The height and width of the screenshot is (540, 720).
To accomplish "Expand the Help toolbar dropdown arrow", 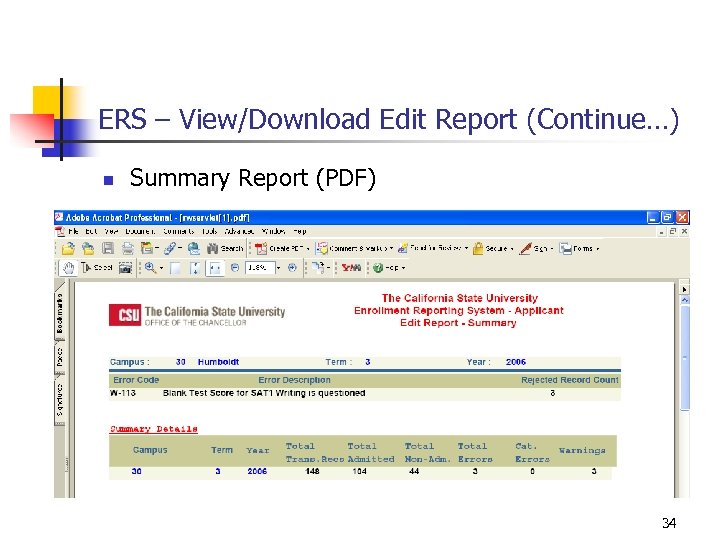I will (403, 268).
